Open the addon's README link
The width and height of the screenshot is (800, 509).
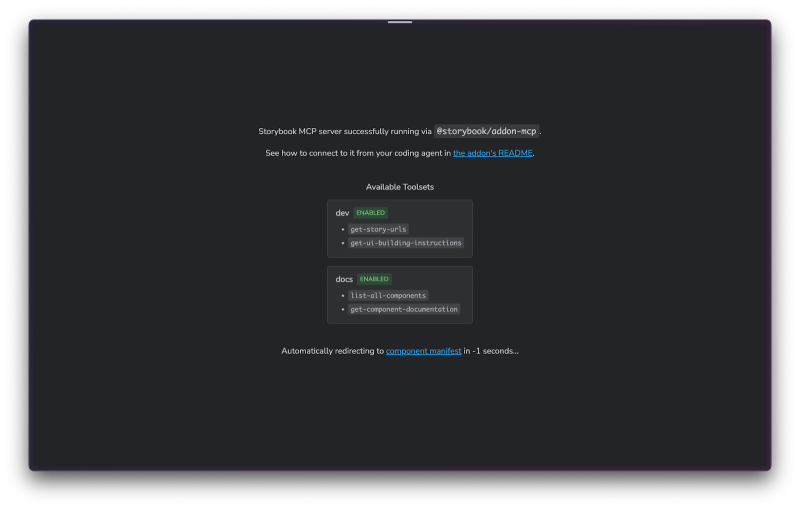click(492, 153)
